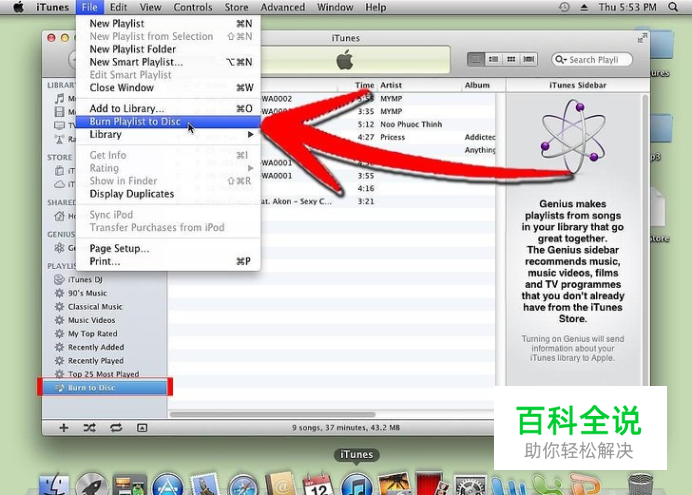Choose New Smart Playlist…
The height and width of the screenshot is (495, 692).
click(x=168, y=62)
